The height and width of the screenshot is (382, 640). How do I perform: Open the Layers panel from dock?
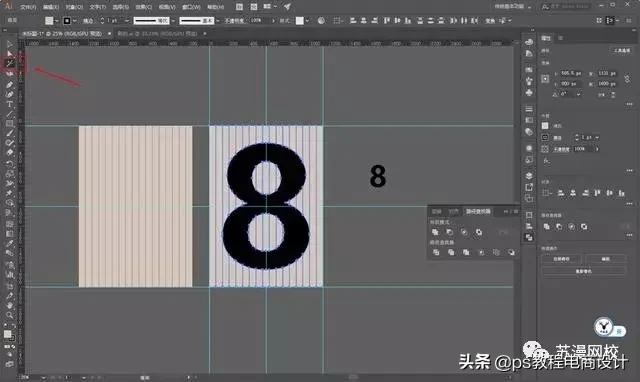[x=529, y=176]
